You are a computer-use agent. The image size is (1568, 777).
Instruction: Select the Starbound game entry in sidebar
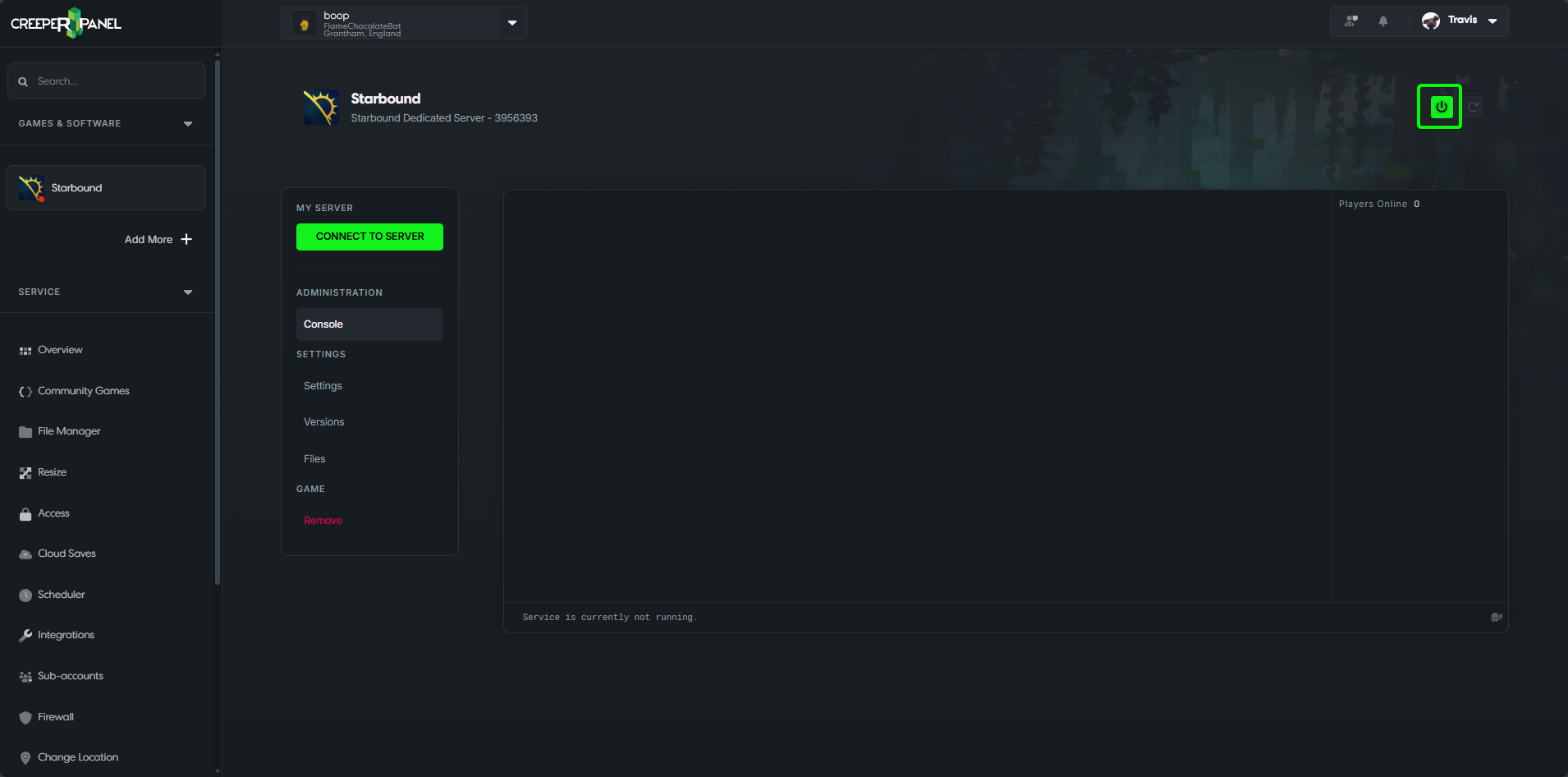click(x=106, y=188)
